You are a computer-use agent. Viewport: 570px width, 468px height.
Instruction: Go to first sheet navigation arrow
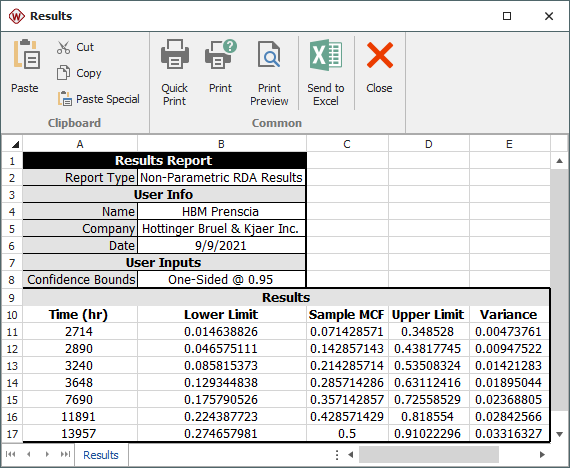[x=11, y=454]
